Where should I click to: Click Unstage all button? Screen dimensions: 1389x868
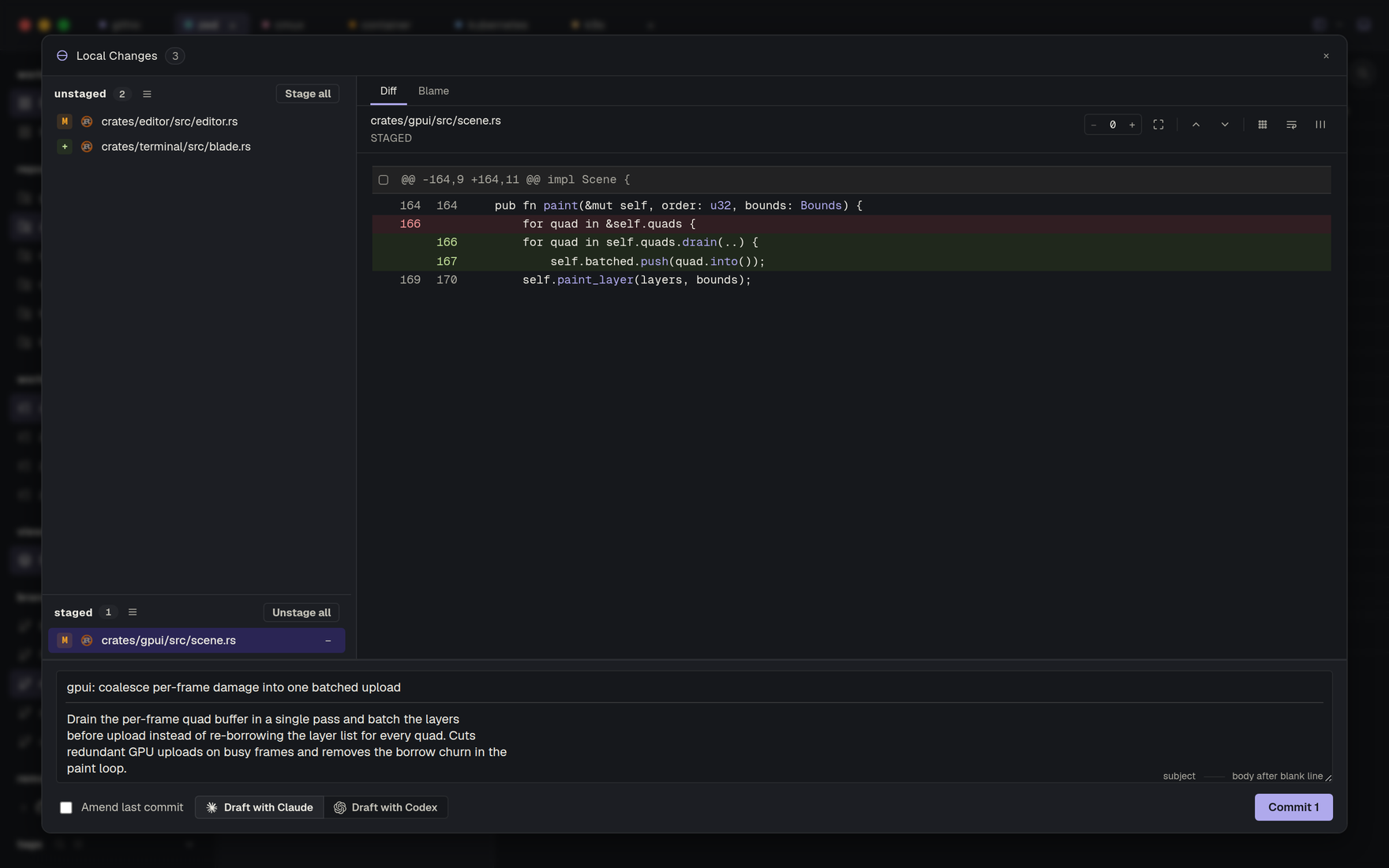[301, 612]
